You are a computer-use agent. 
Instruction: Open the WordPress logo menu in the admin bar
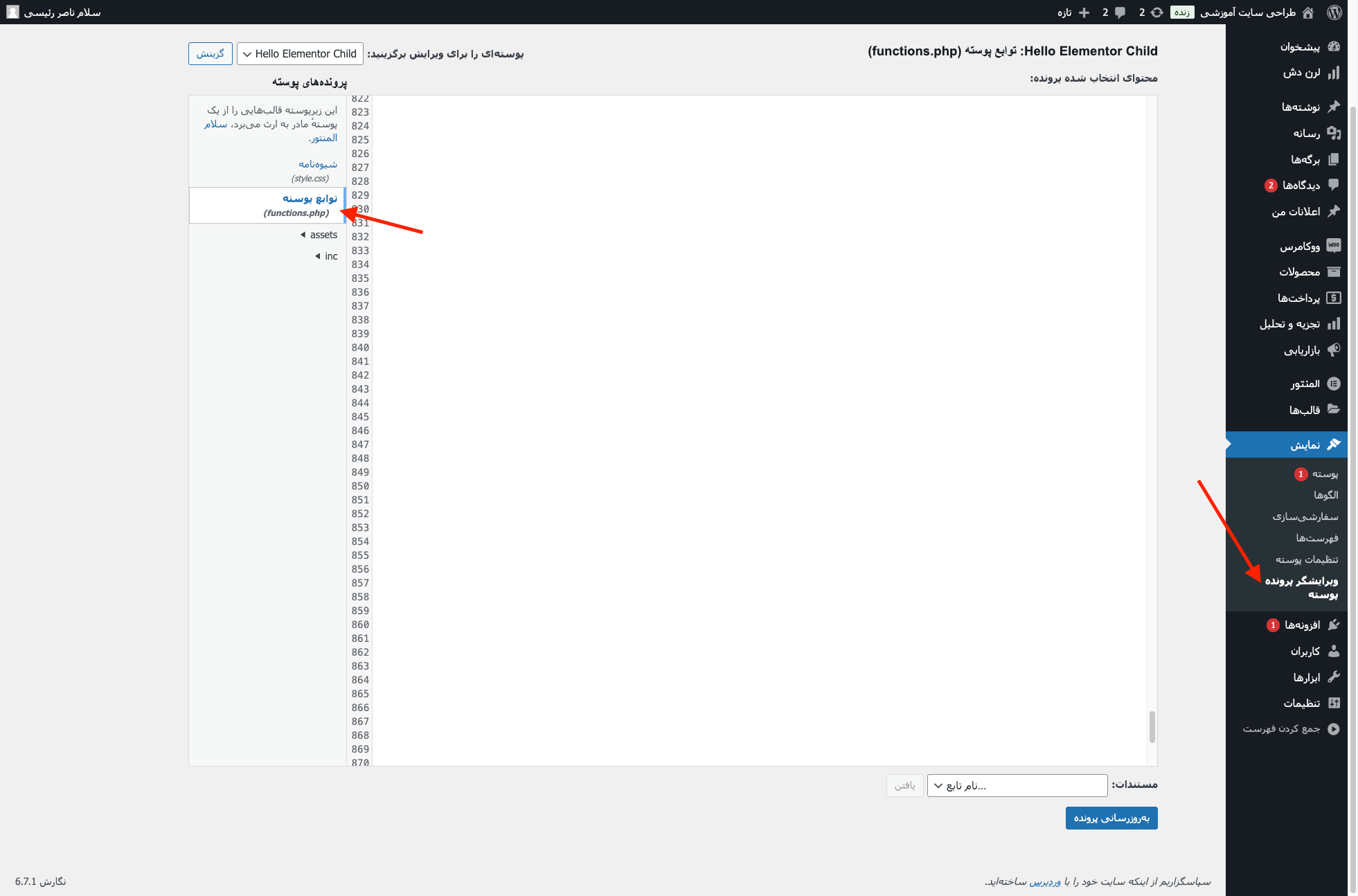pos(1335,12)
